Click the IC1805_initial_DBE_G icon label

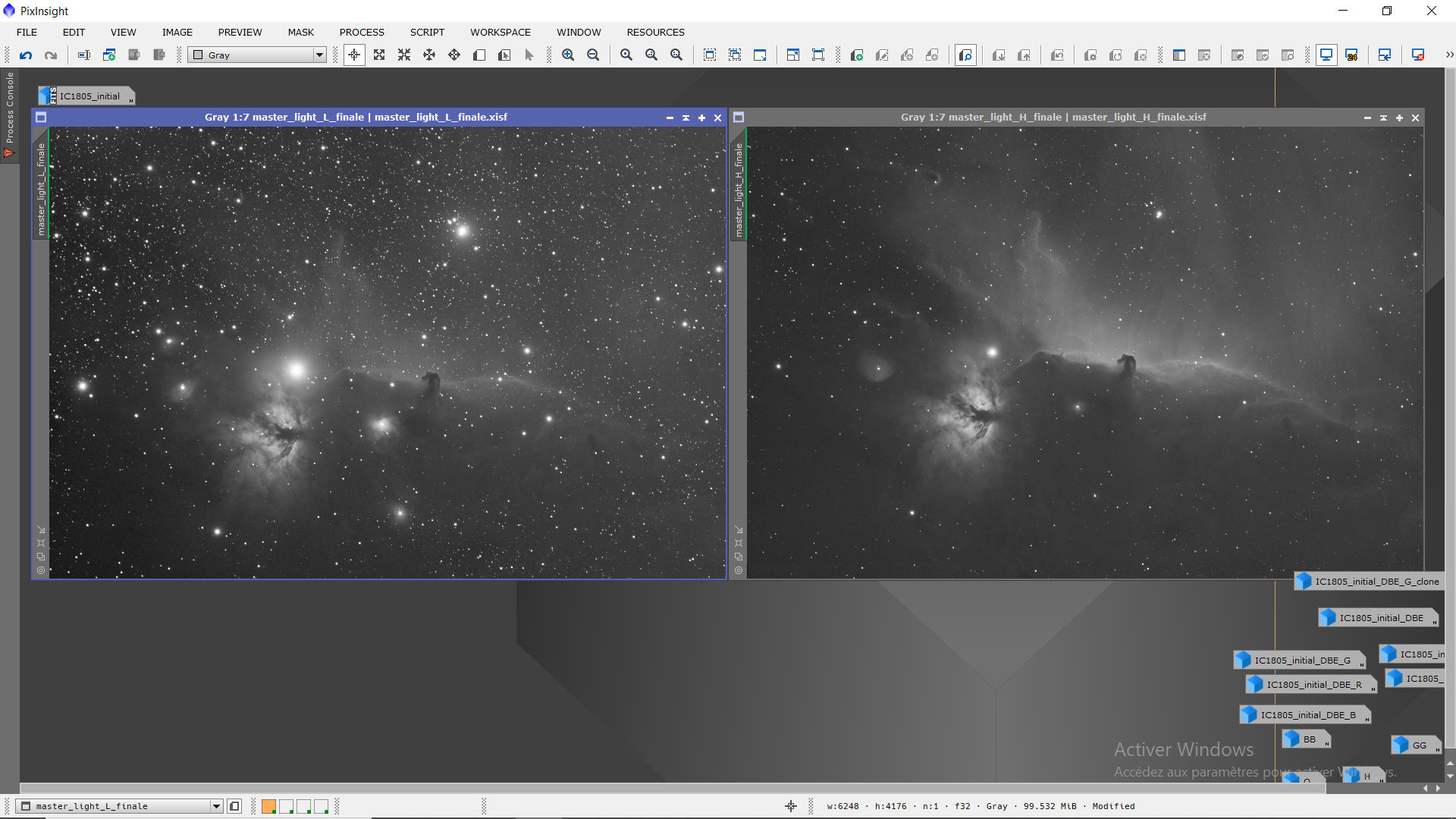click(x=1302, y=661)
